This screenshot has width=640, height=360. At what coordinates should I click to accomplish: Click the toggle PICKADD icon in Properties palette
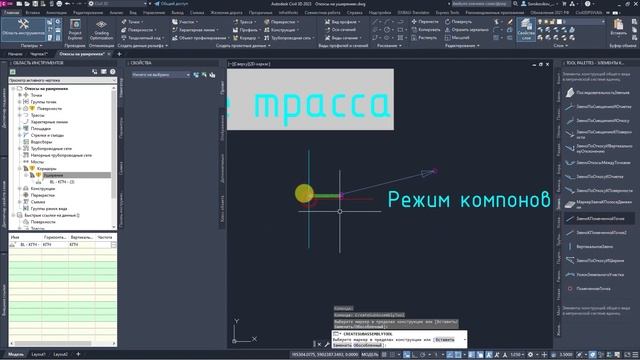point(196,75)
